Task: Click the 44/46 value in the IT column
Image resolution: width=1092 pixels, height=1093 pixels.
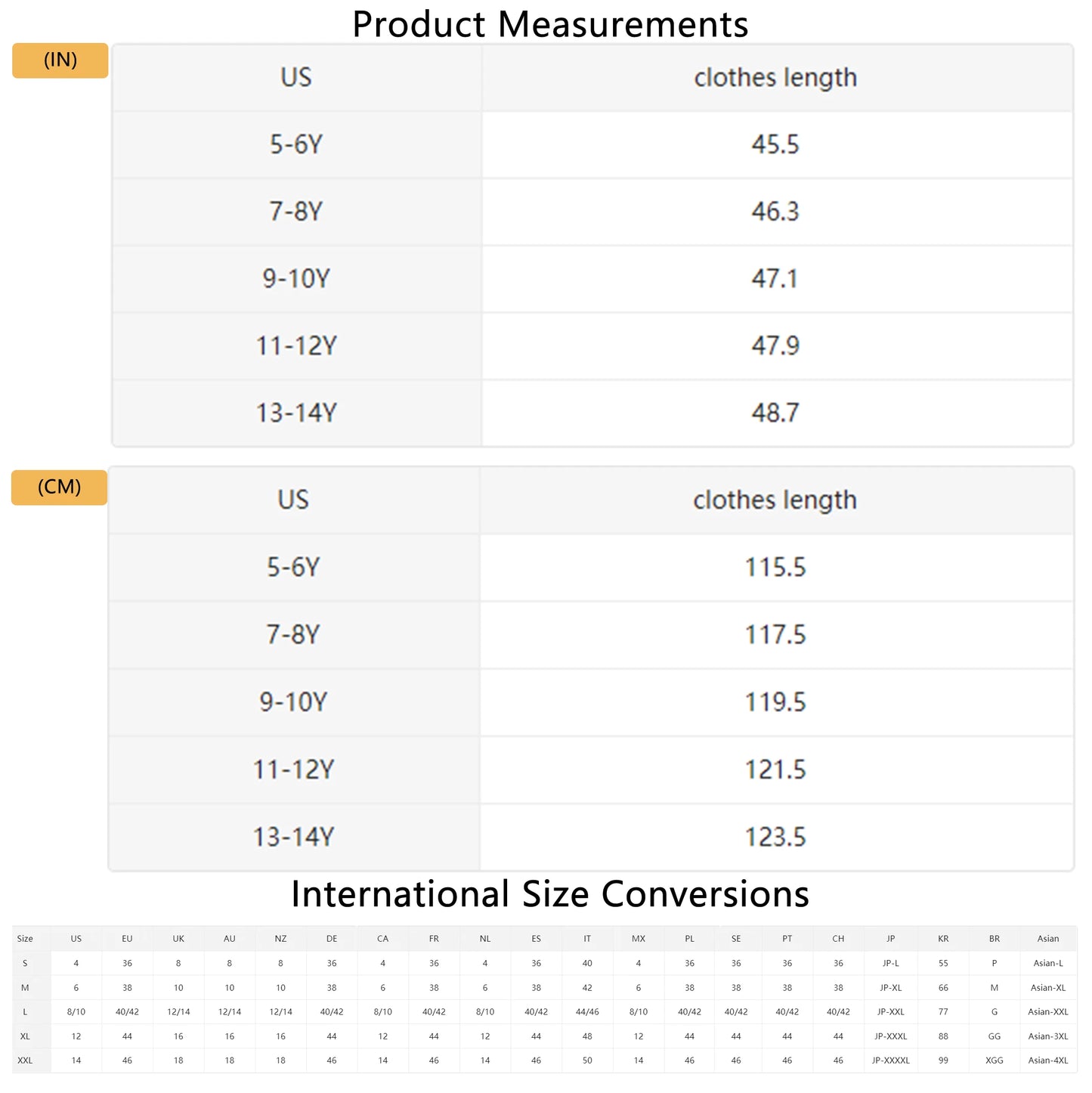Action: [x=587, y=1012]
